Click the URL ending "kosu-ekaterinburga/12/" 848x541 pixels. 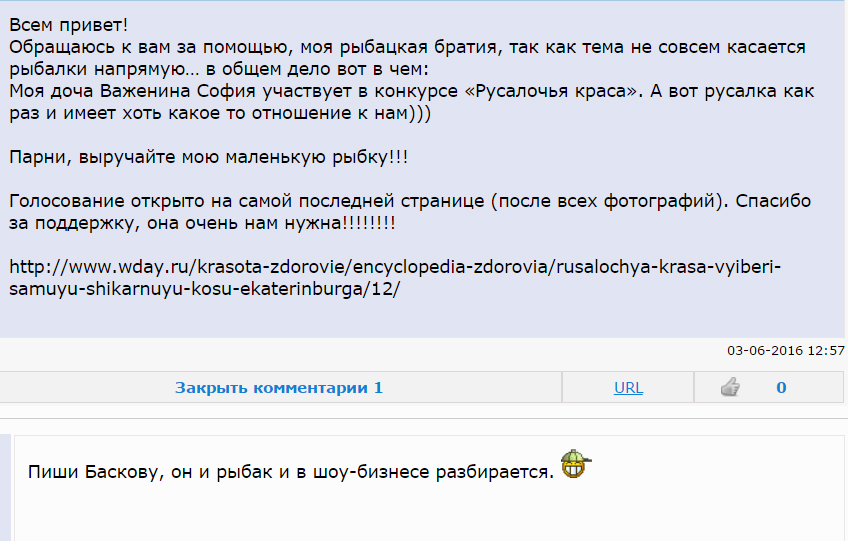click(204, 290)
